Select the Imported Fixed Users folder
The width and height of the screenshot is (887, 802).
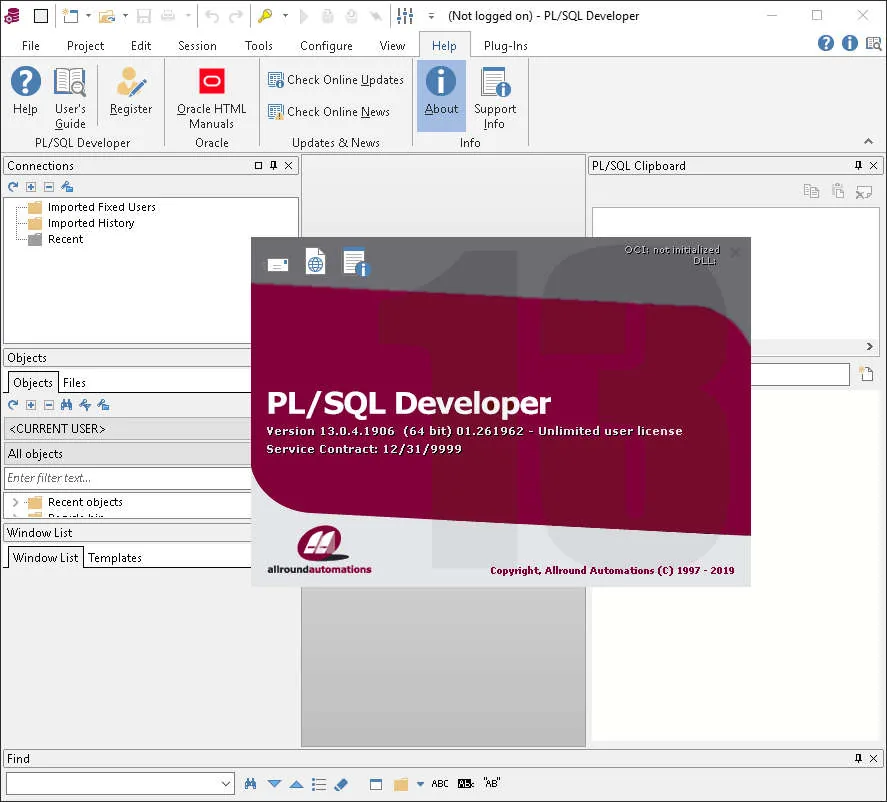tap(101, 207)
